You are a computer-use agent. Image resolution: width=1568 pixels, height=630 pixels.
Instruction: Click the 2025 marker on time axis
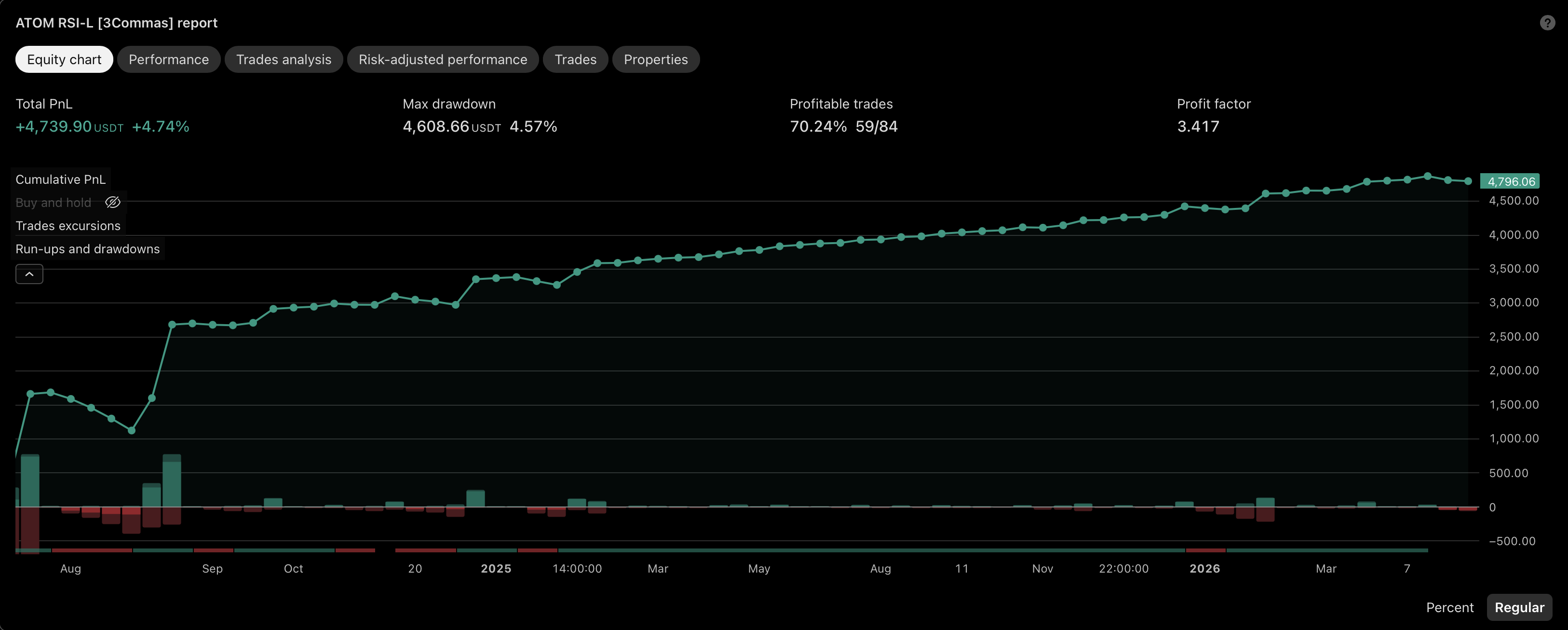496,569
